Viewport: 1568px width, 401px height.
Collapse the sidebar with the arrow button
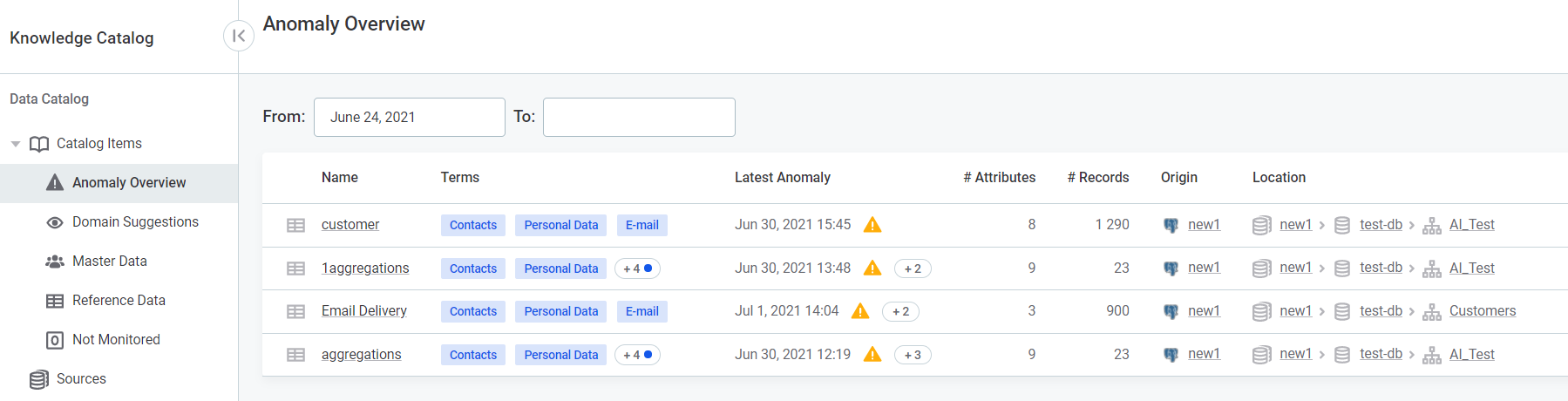238,36
